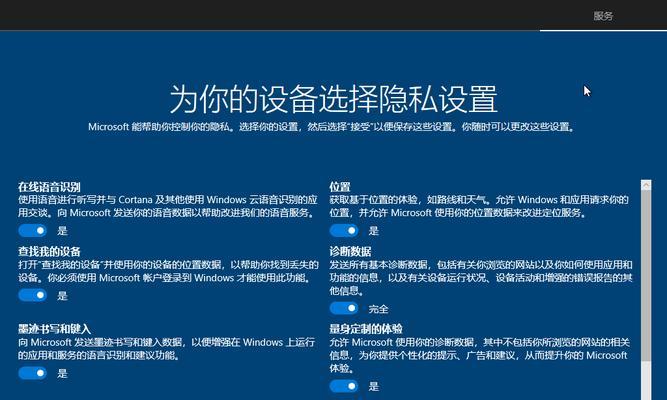Click the 诊断数据 heading
The height and width of the screenshot is (400, 667).
click(350, 251)
